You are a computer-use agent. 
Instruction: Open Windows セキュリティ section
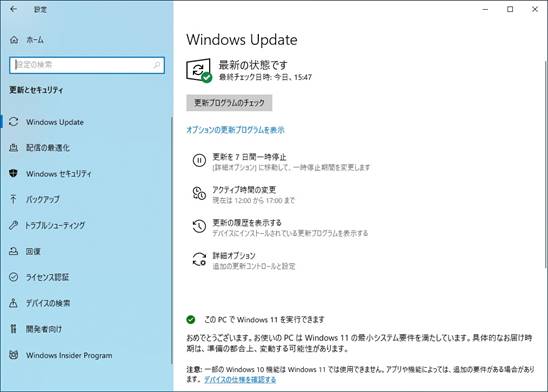click(x=59, y=174)
